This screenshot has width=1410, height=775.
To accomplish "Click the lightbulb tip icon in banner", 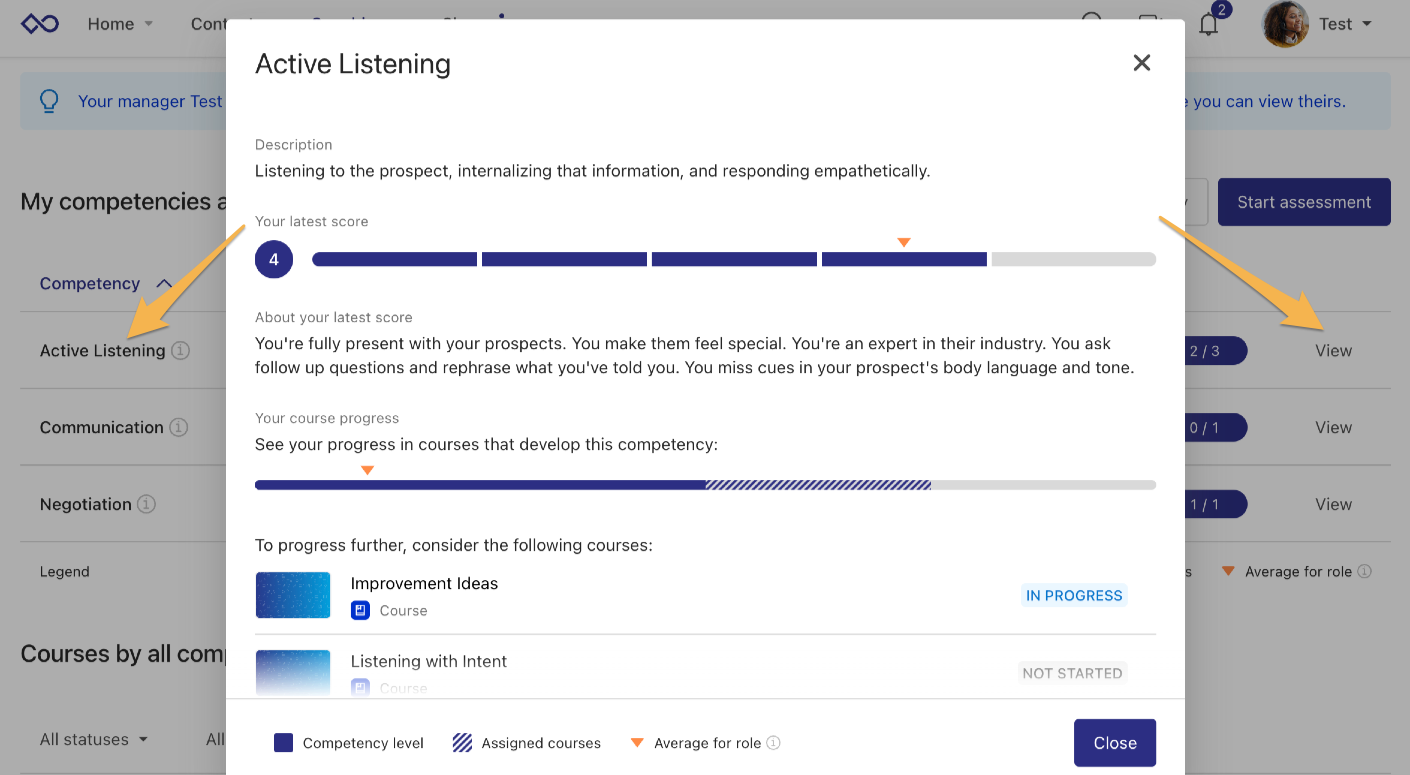I will [x=49, y=101].
